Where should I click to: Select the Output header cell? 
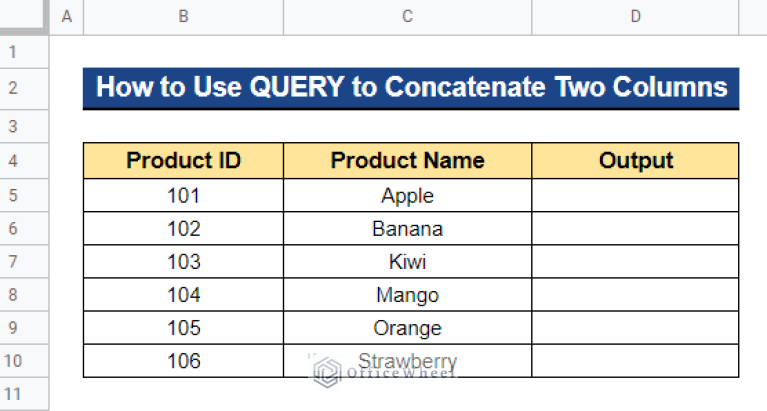pos(635,160)
